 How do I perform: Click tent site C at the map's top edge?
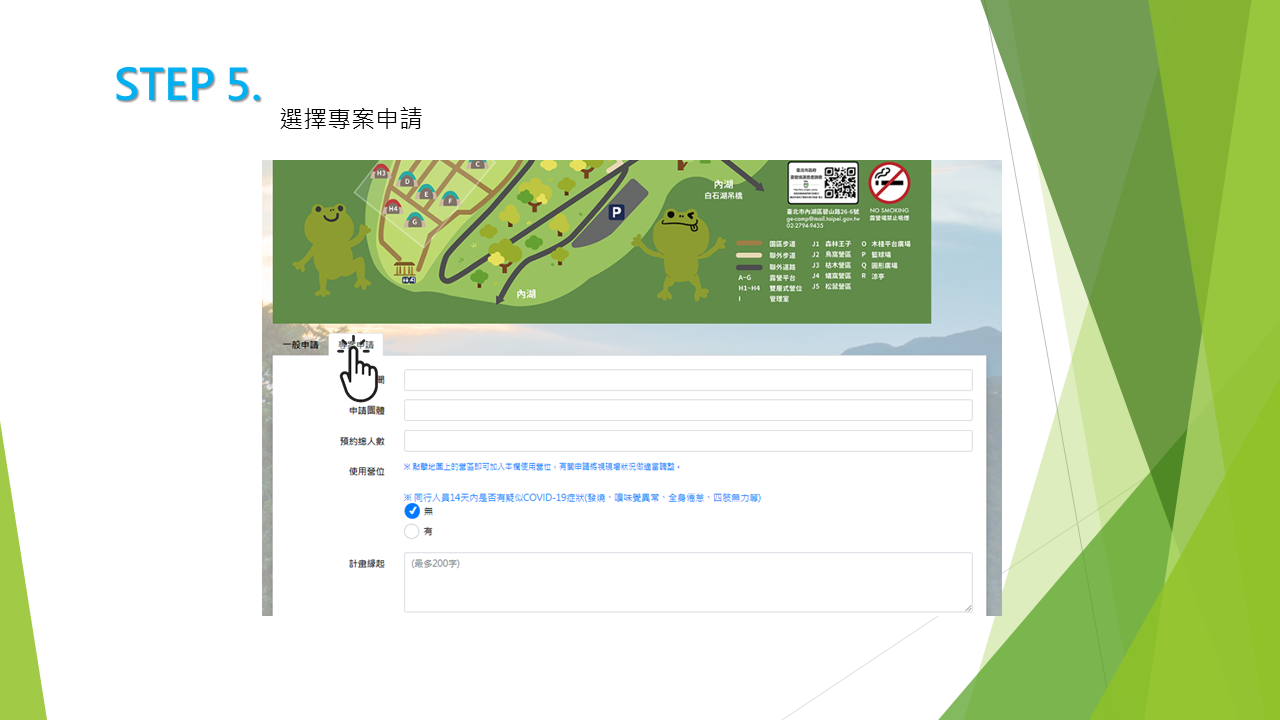coord(477,164)
